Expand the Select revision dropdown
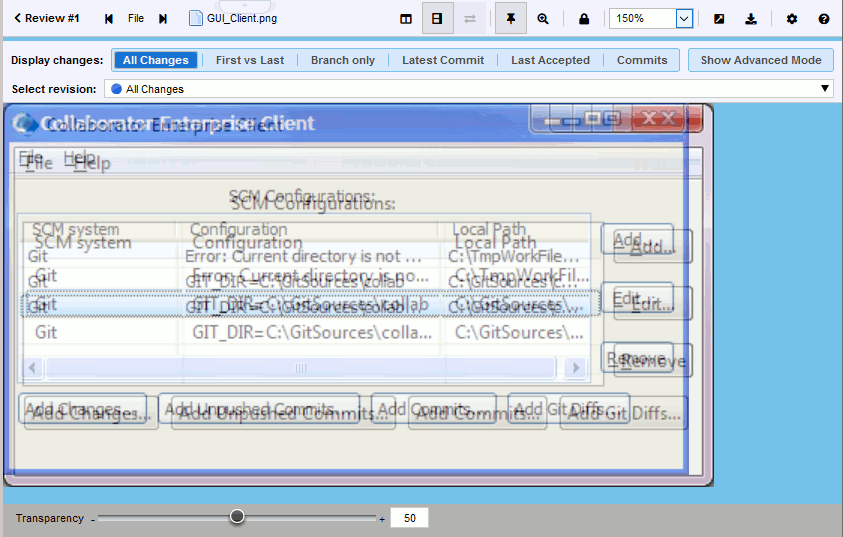The width and height of the screenshot is (843, 537). coord(825,89)
